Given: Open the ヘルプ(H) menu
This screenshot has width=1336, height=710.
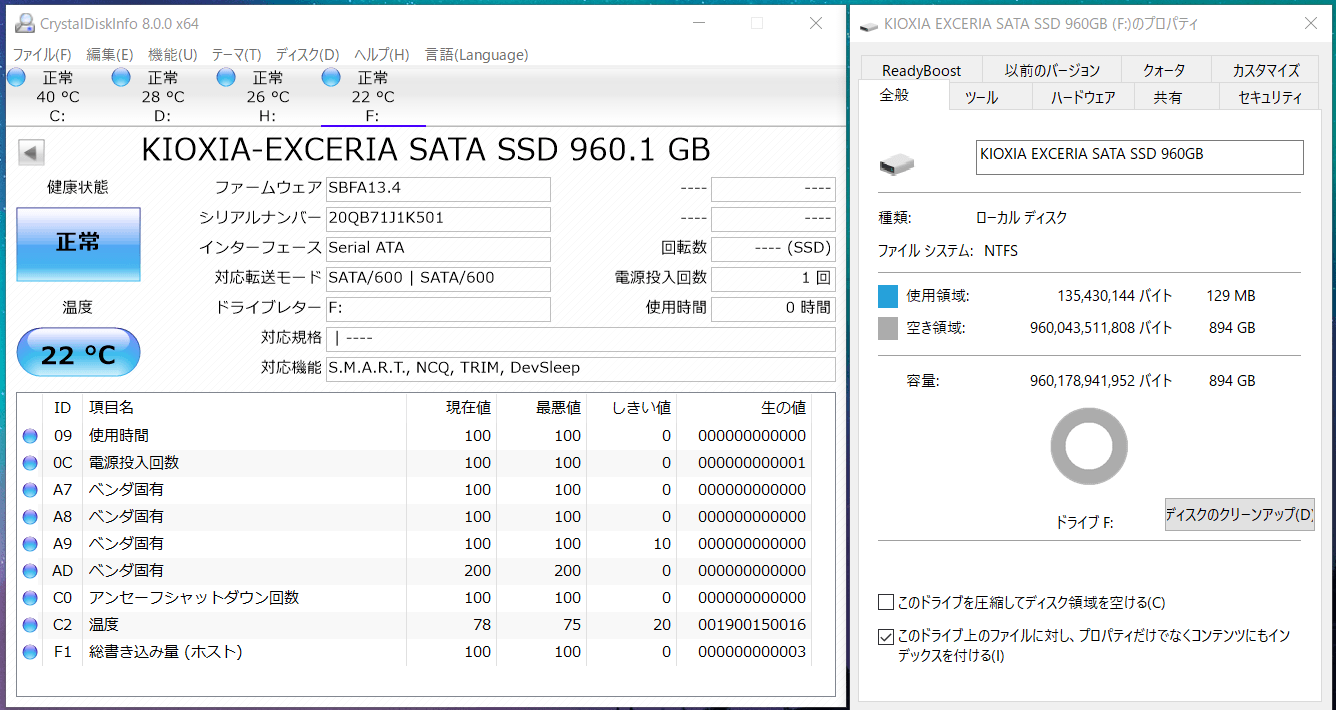Looking at the screenshot, I should pos(382,55).
